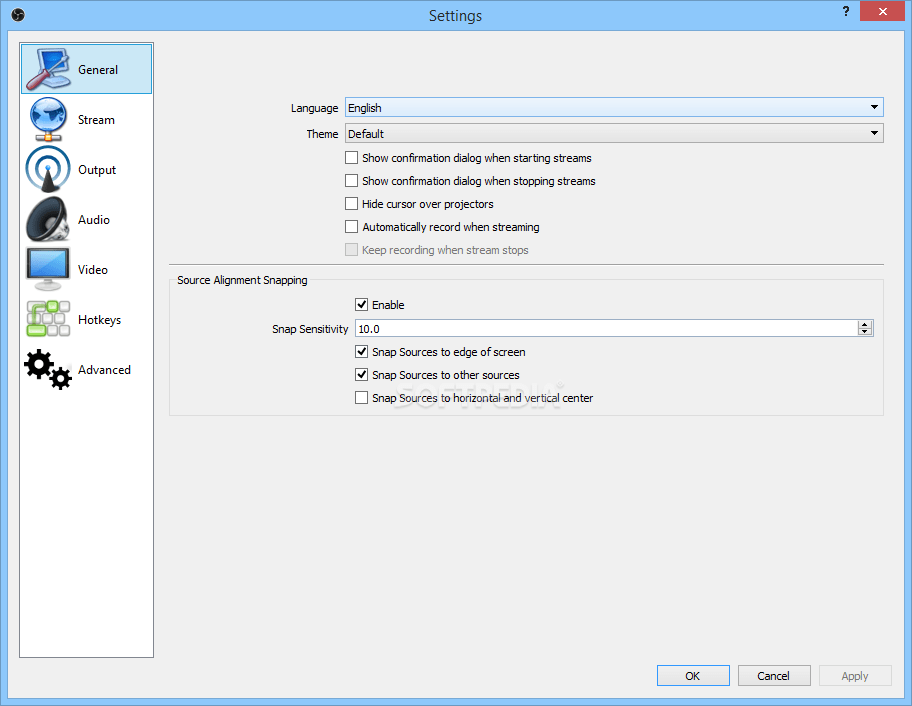Increase Snap Sensitivity with up arrow
Viewport: 912px width, 706px height.
tap(865, 324)
